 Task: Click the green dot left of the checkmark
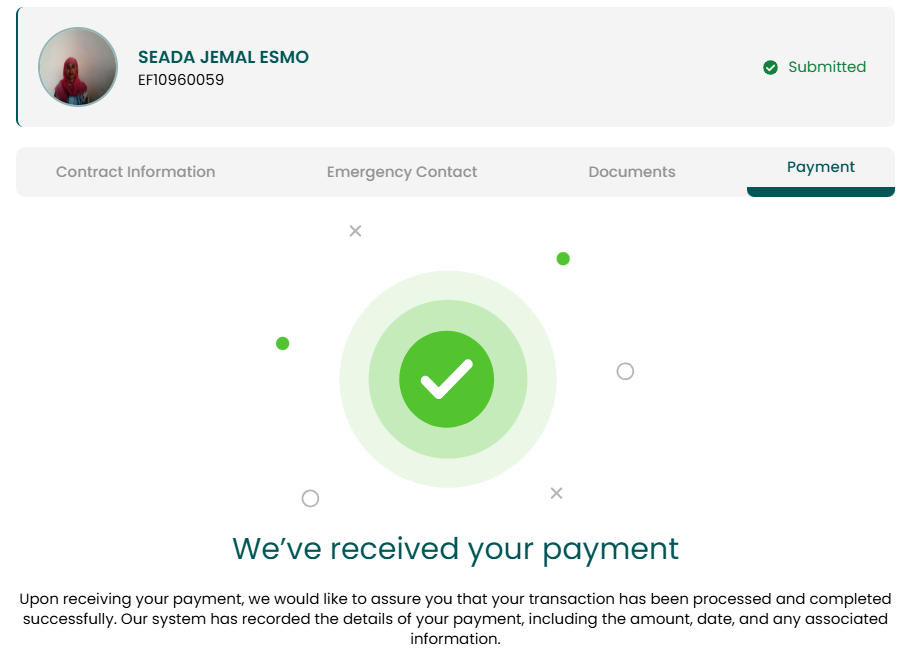pyautogui.click(x=283, y=343)
